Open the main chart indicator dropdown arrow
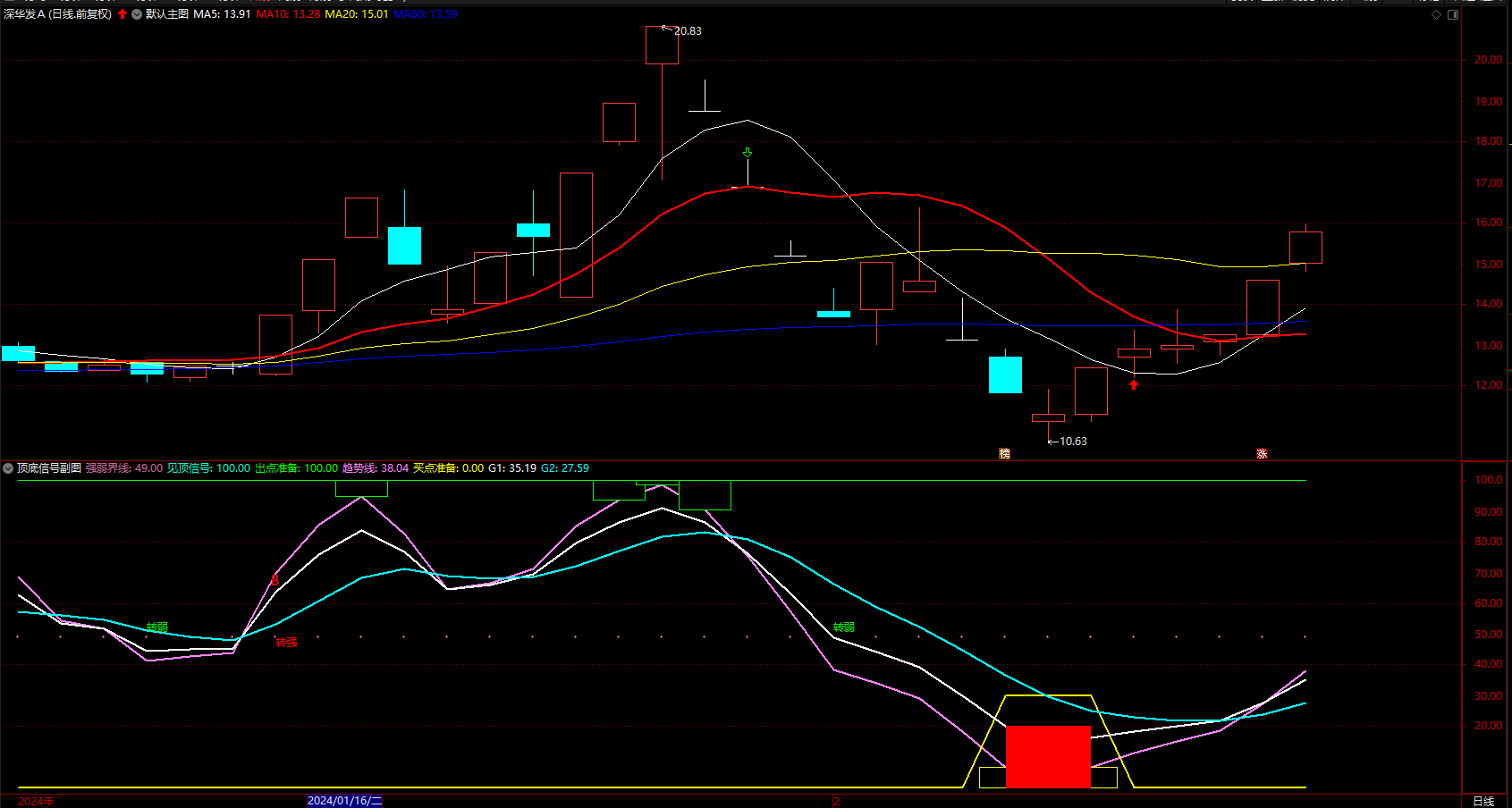The height and width of the screenshot is (808, 1512). [x=137, y=14]
